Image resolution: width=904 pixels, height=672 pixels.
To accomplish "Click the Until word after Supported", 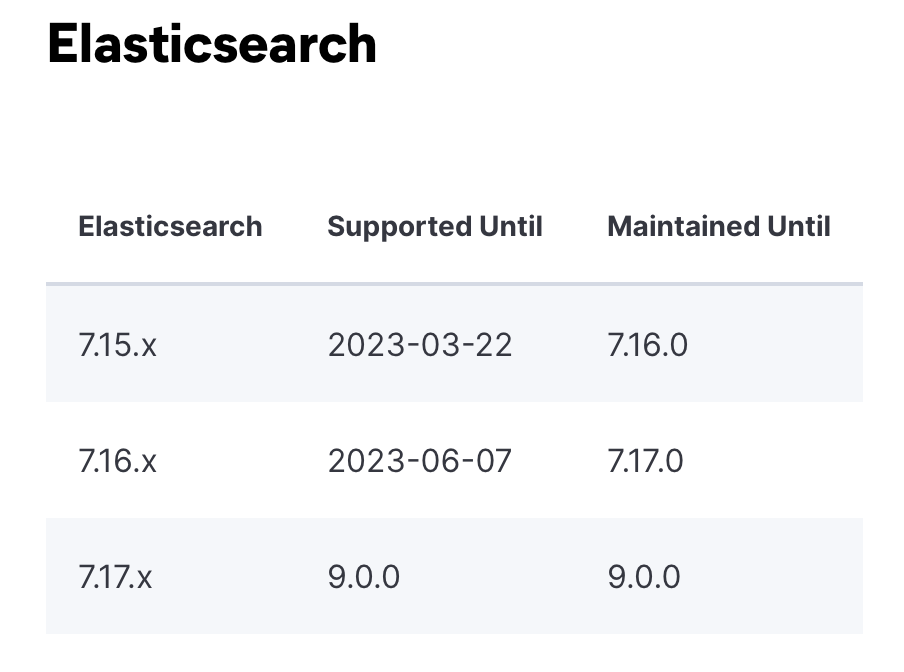I will [511, 226].
